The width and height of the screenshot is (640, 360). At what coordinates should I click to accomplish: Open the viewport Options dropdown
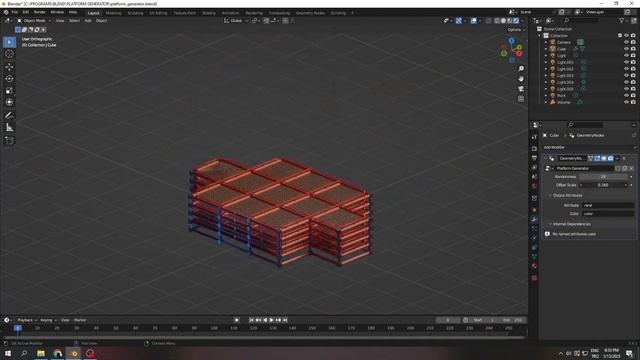[516, 30]
